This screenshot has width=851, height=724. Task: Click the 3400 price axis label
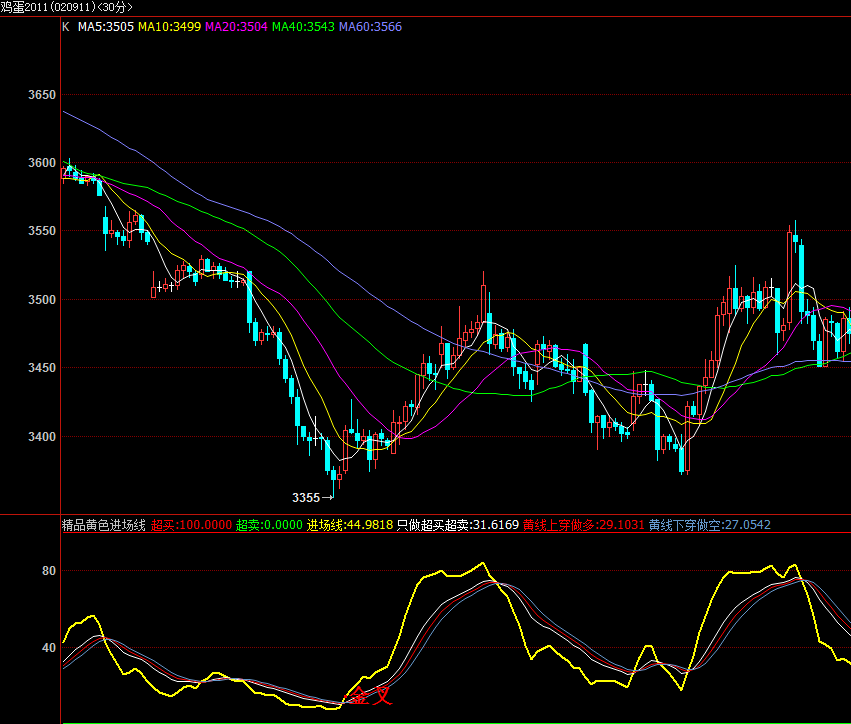pos(42,437)
